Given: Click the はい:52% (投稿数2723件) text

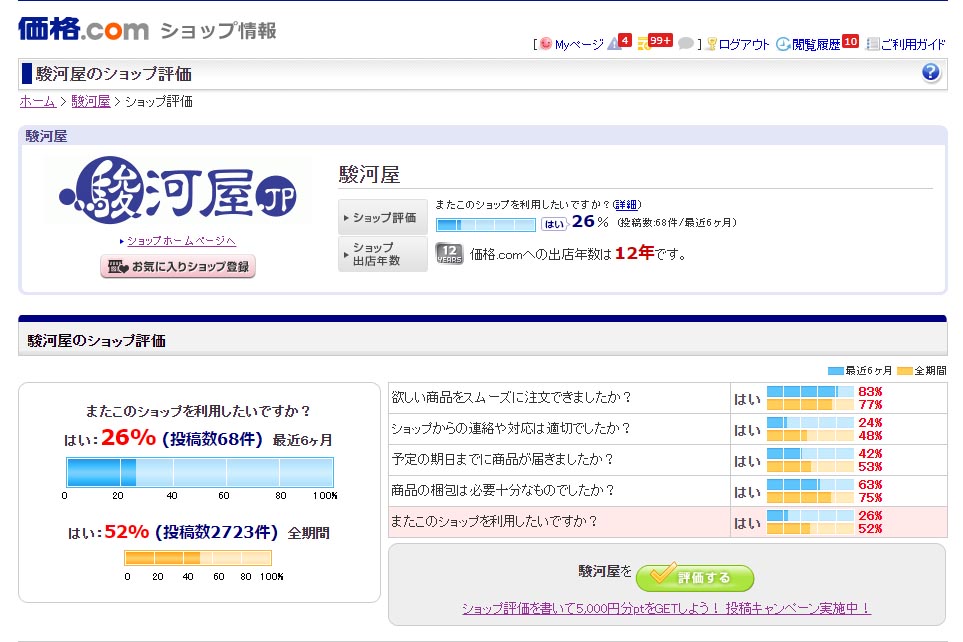Looking at the screenshot, I should 173,531.
